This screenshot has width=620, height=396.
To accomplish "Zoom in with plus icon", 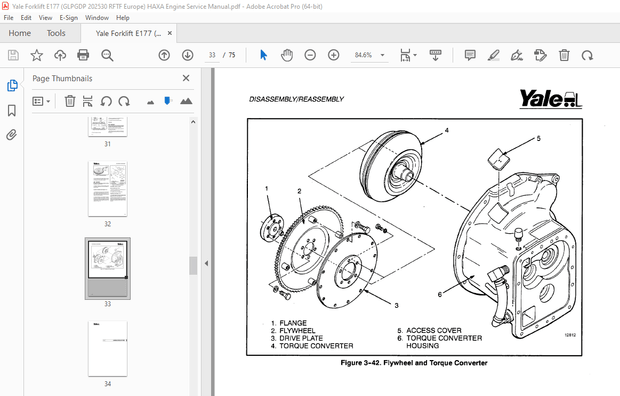I will click(334, 55).
